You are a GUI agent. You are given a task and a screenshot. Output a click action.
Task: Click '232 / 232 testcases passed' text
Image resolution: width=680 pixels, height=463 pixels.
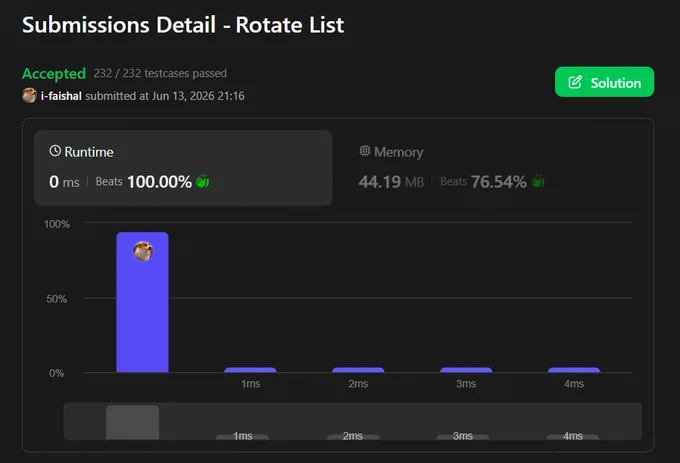160,73
